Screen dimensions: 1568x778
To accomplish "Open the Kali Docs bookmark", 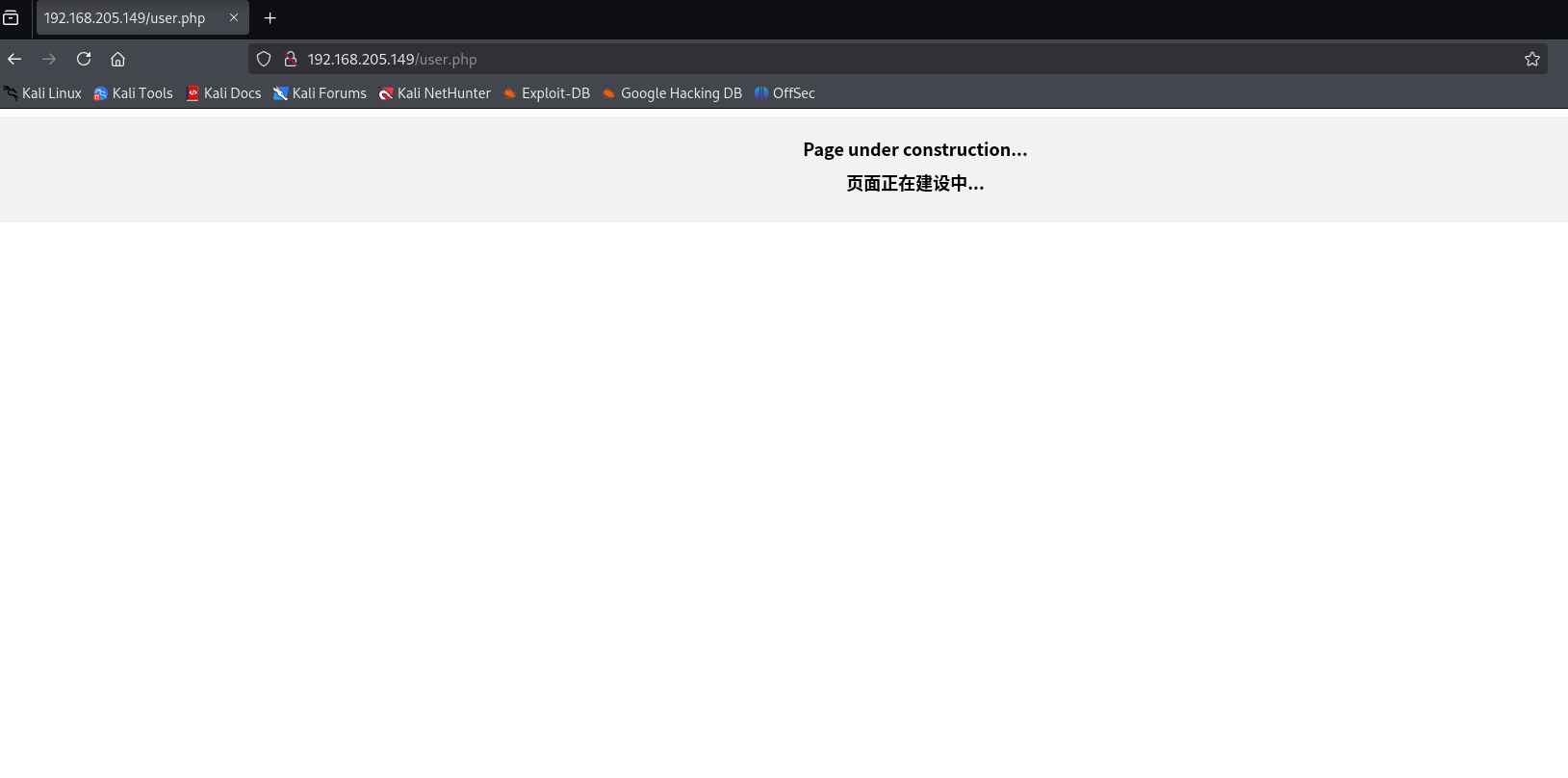I will 223,93.
